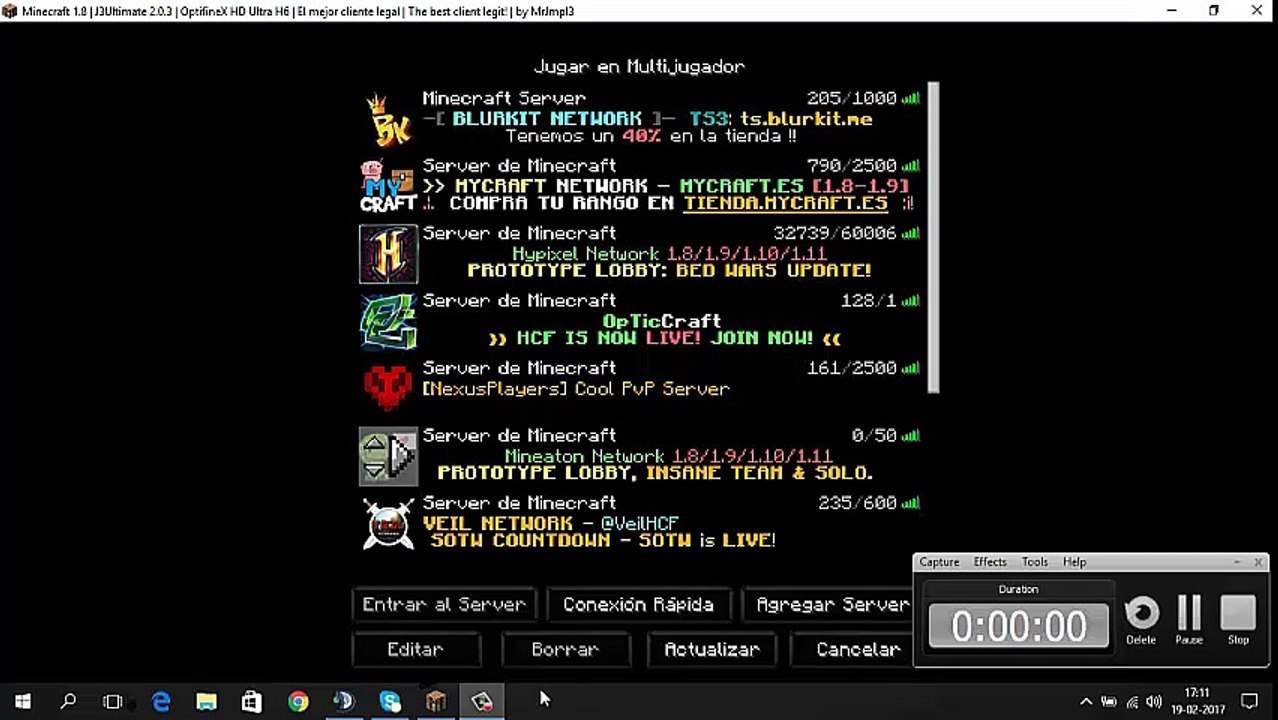Click the server list scrollbar
The height and width of the screenshot is (720, 1278).
933,238
